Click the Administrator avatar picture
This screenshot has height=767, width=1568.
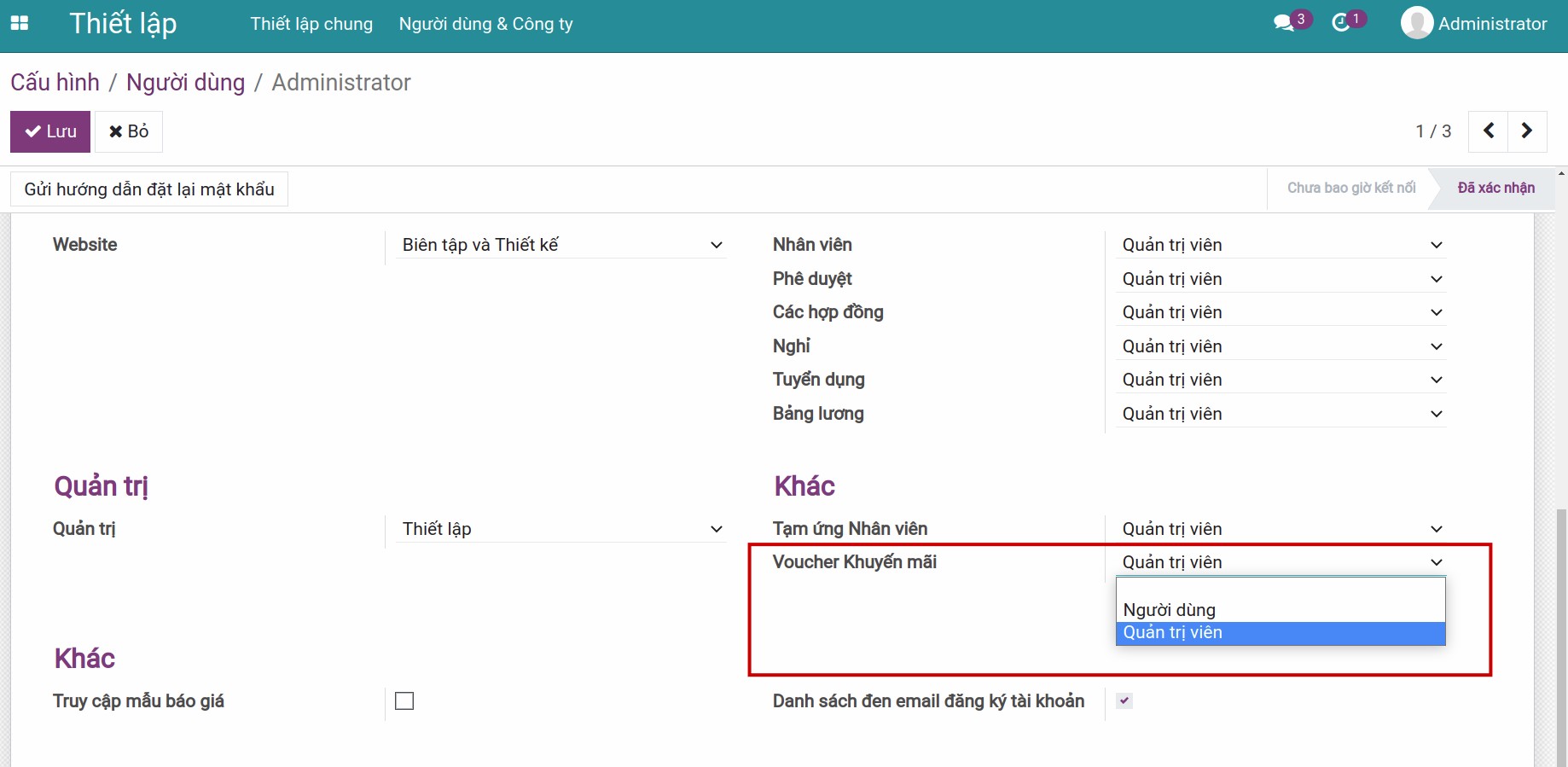[1416, 23]
